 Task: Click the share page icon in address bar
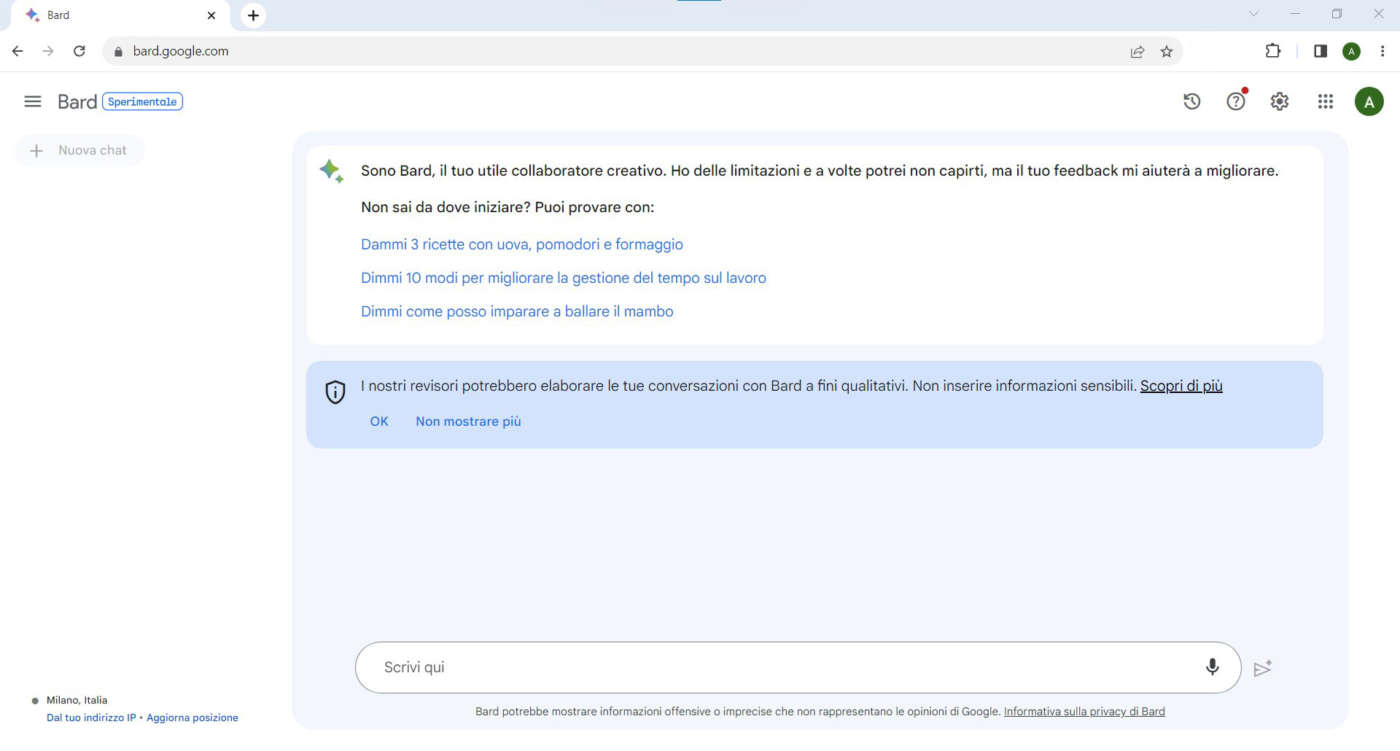click(x=1137, y=52)
